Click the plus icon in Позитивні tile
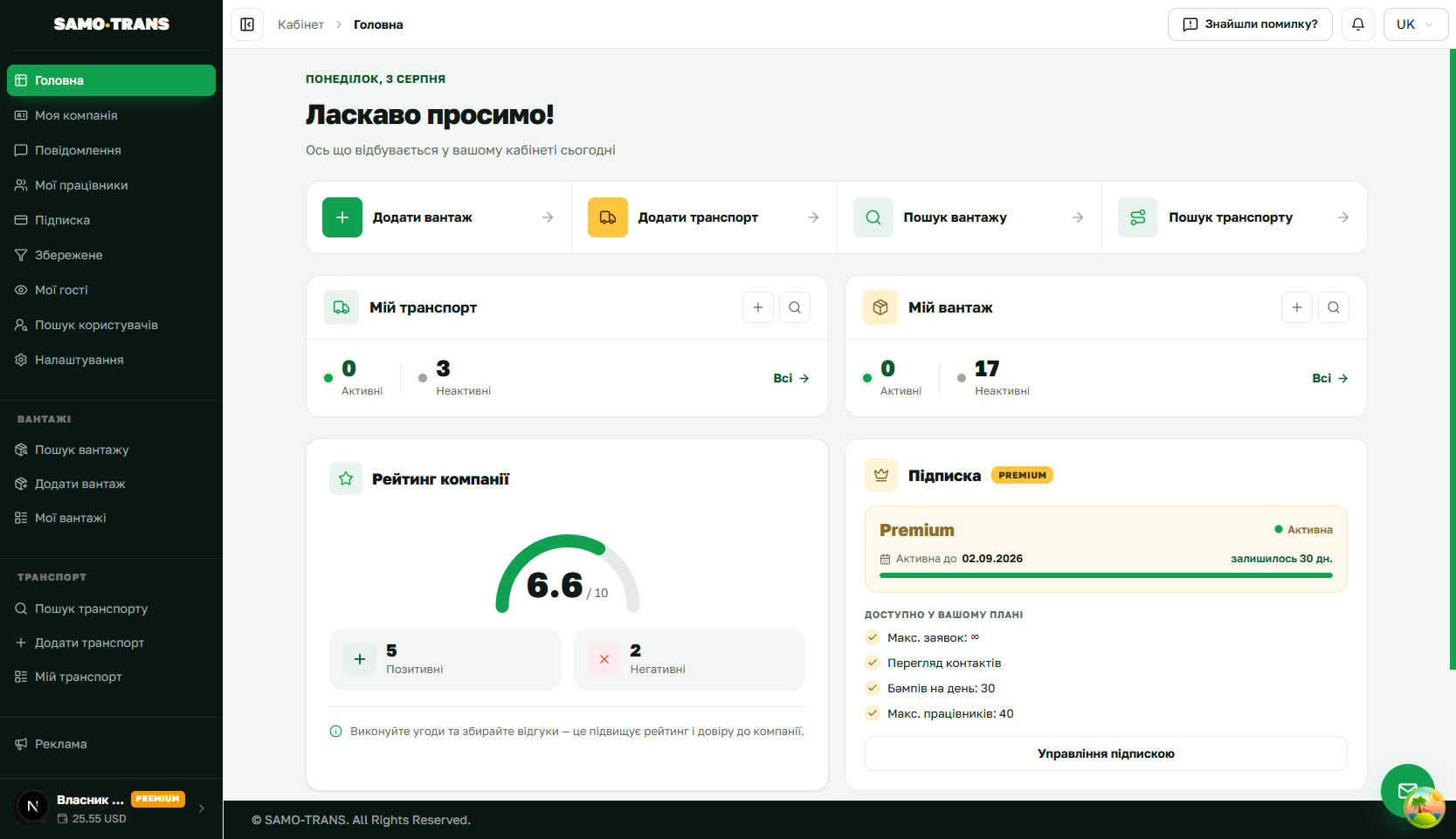The width and height of the screenshot is (1456, 839). click(360, 659)
